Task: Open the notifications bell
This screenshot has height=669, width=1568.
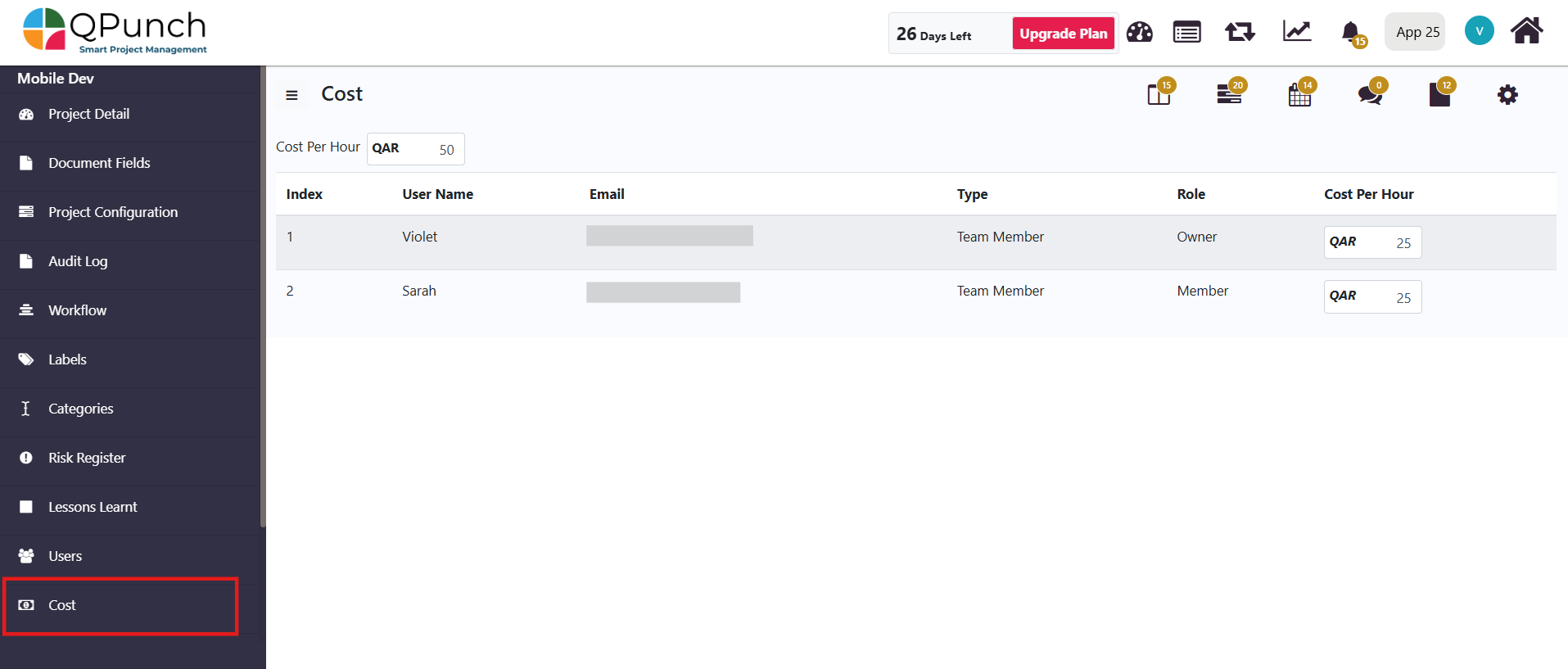Action: [1353, 34]
